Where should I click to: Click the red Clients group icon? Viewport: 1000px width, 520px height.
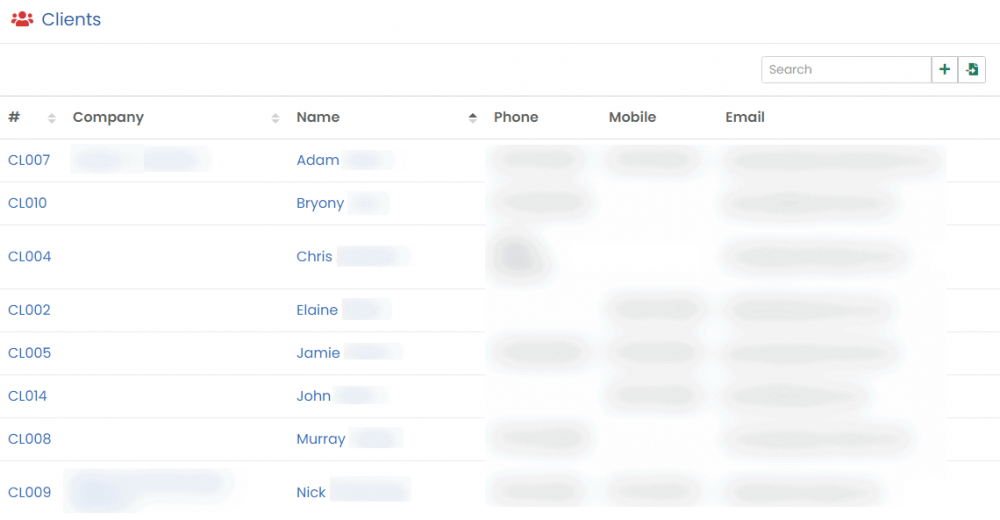(x=22, y=20)
